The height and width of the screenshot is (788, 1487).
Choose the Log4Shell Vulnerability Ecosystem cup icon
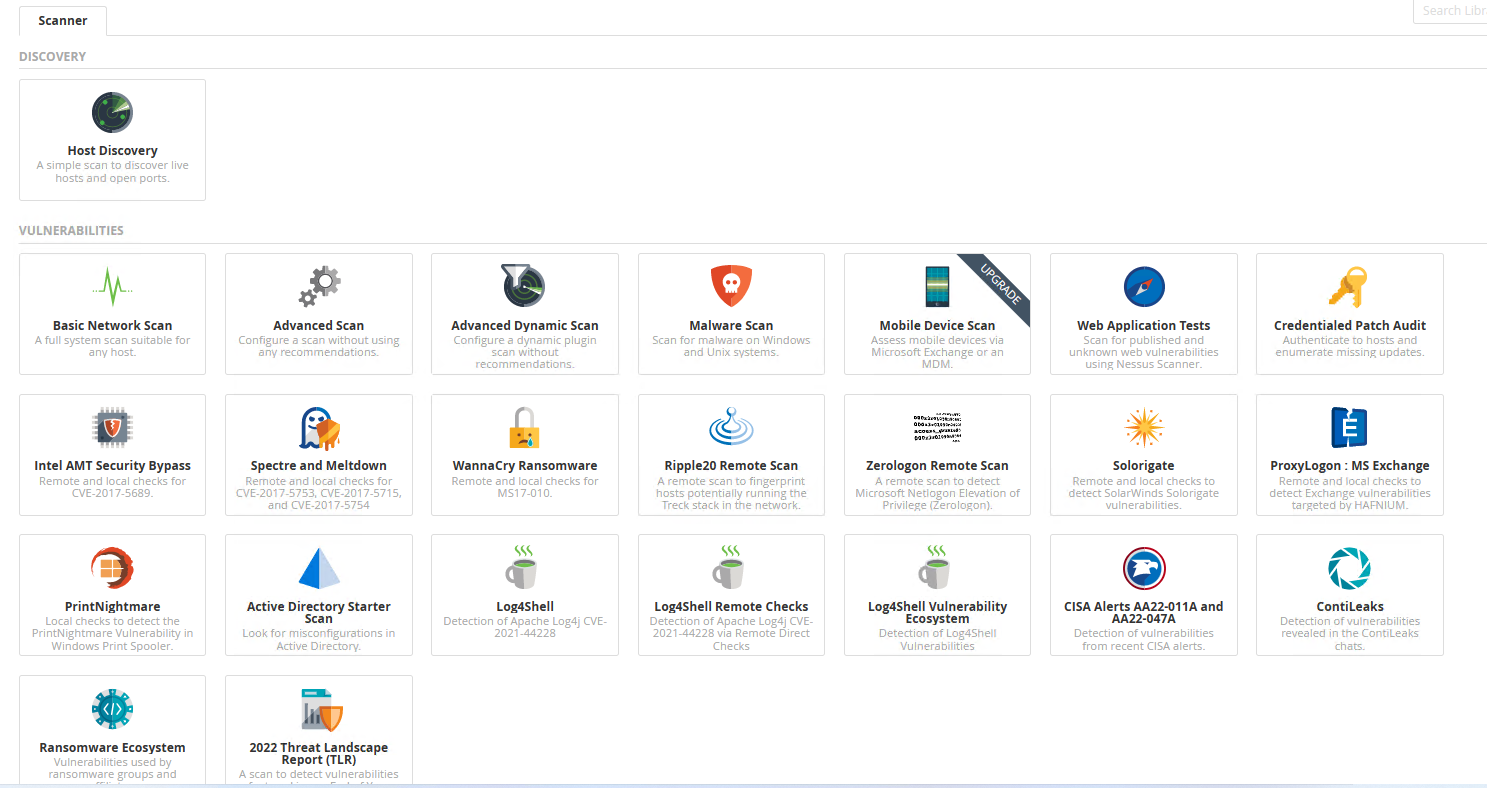tap(936, 566)
